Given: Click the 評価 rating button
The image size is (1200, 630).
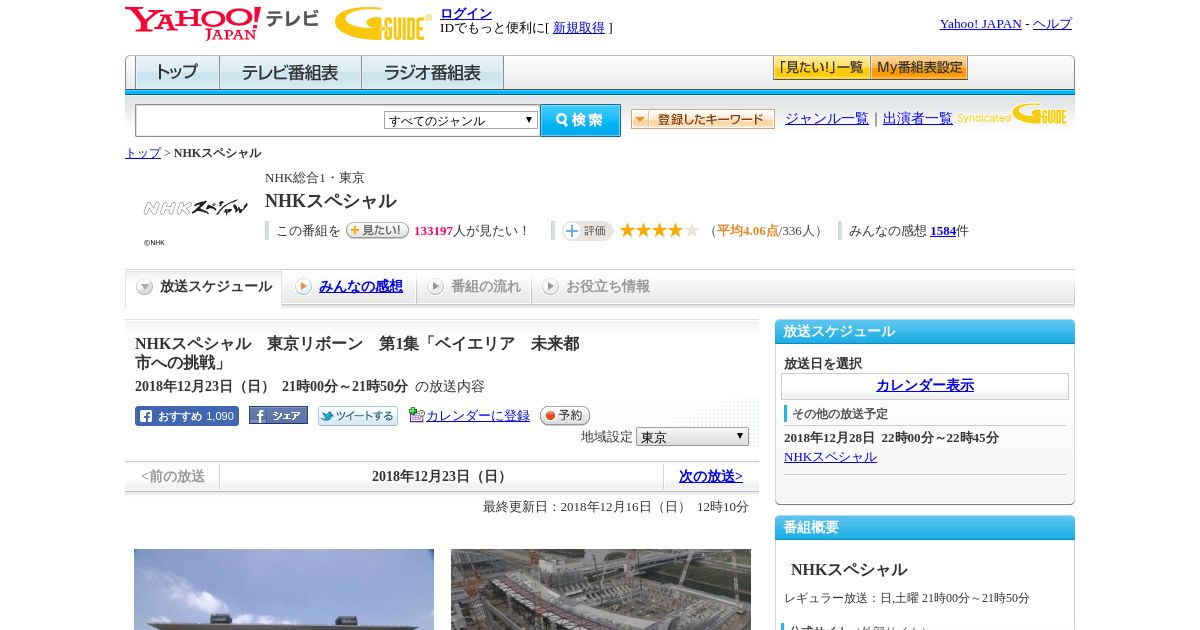Looking at the screenshot, I should 587,231.
